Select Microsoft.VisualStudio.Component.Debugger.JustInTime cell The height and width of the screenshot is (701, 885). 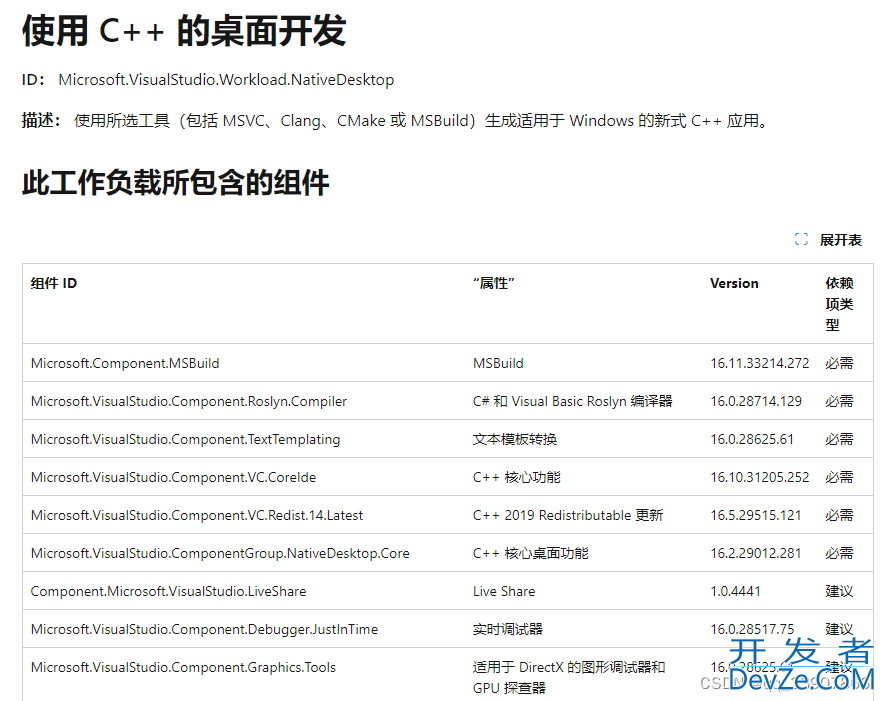click(204, 629)
